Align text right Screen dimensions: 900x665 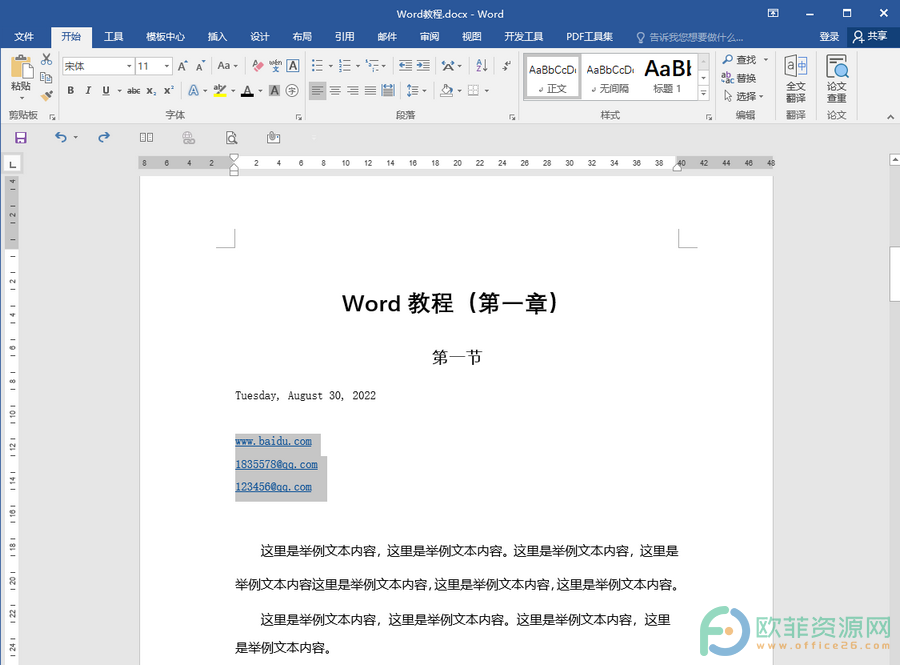coord(353,91)
